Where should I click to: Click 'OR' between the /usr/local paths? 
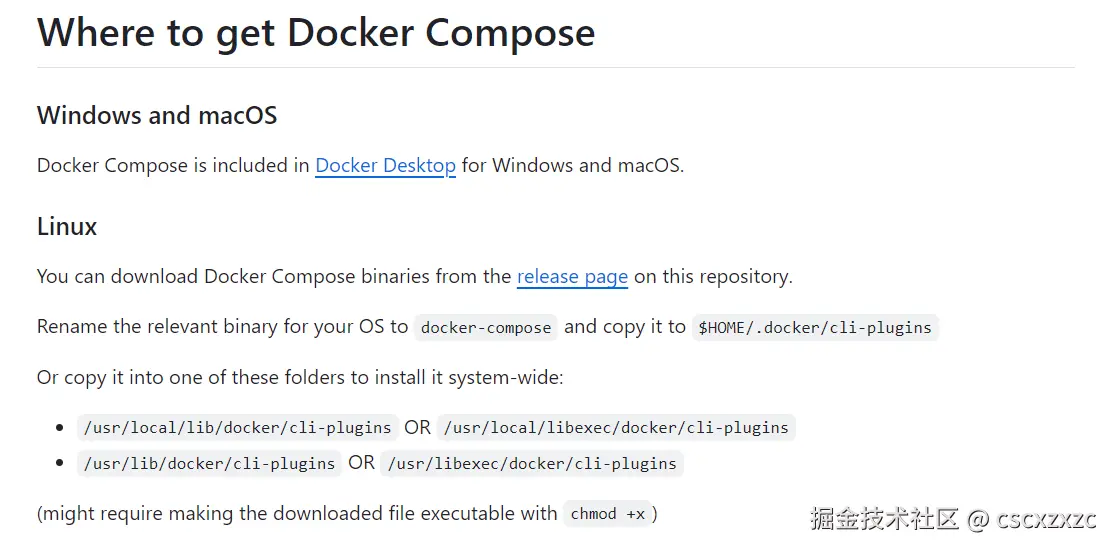coord(417,428)
